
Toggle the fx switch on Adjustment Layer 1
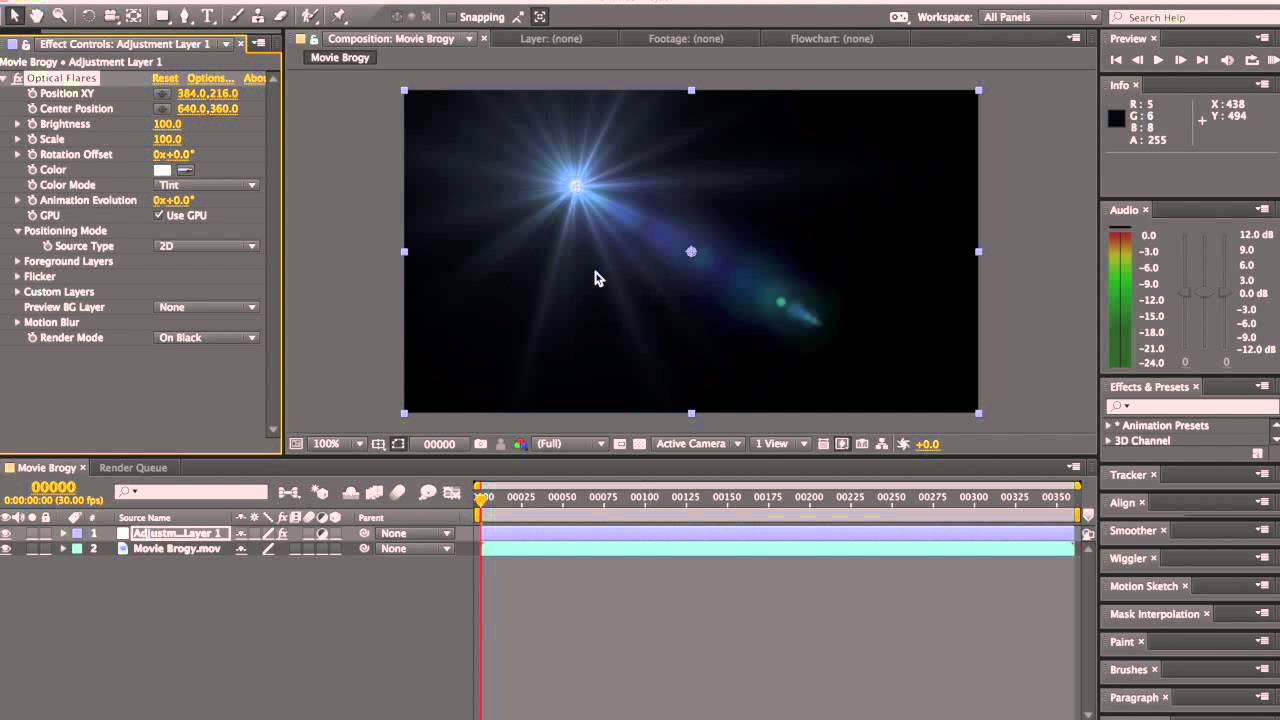(283, 534)
